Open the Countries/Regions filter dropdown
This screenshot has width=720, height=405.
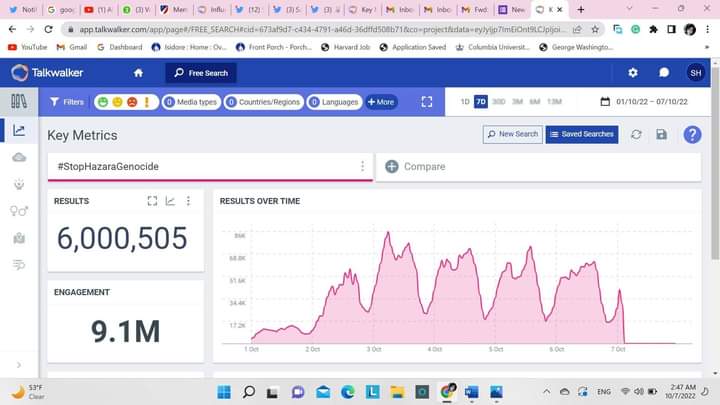coord(264,102)
